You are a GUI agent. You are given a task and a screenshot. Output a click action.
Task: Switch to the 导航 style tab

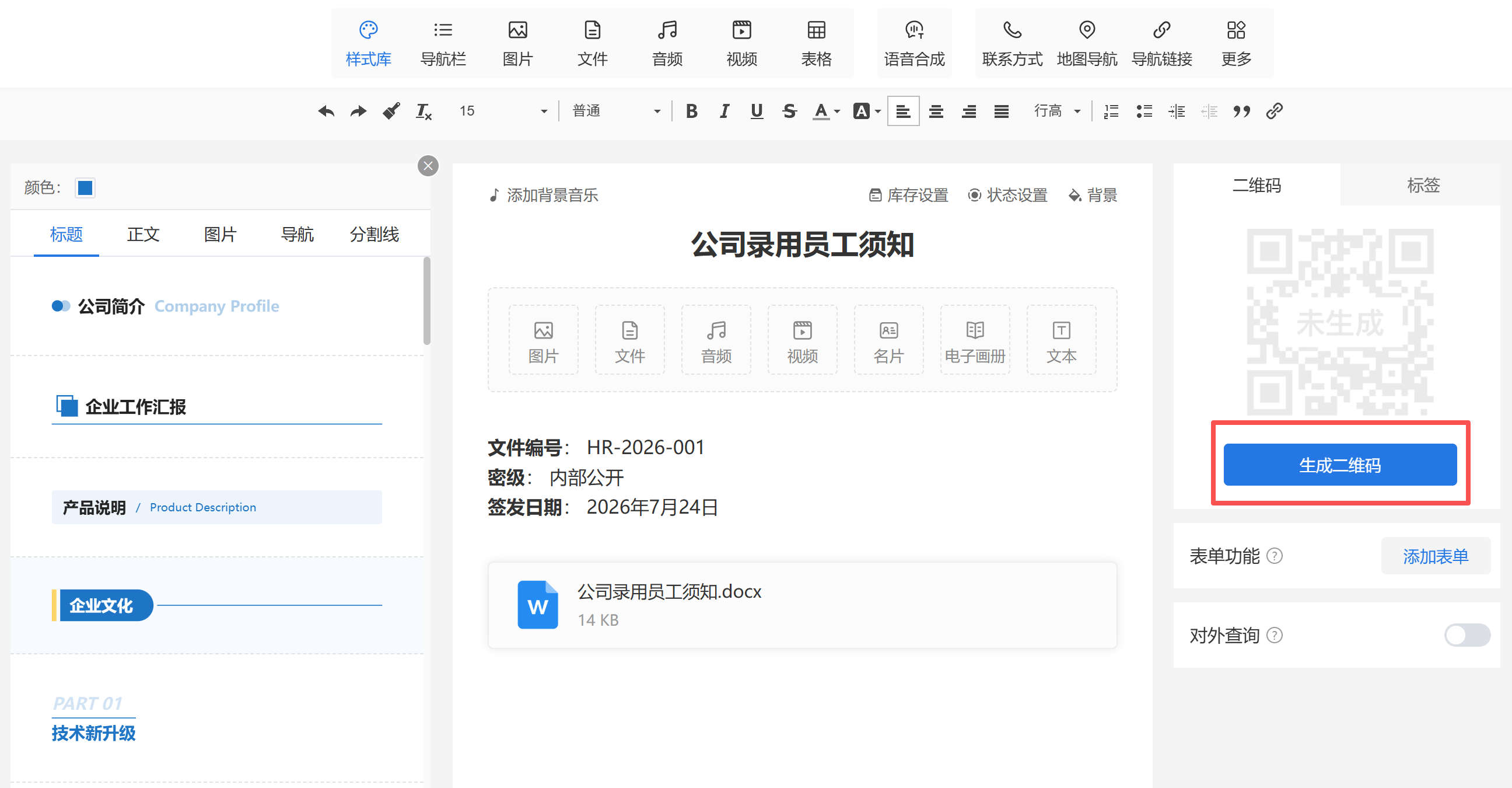click(x=297, y=234)
